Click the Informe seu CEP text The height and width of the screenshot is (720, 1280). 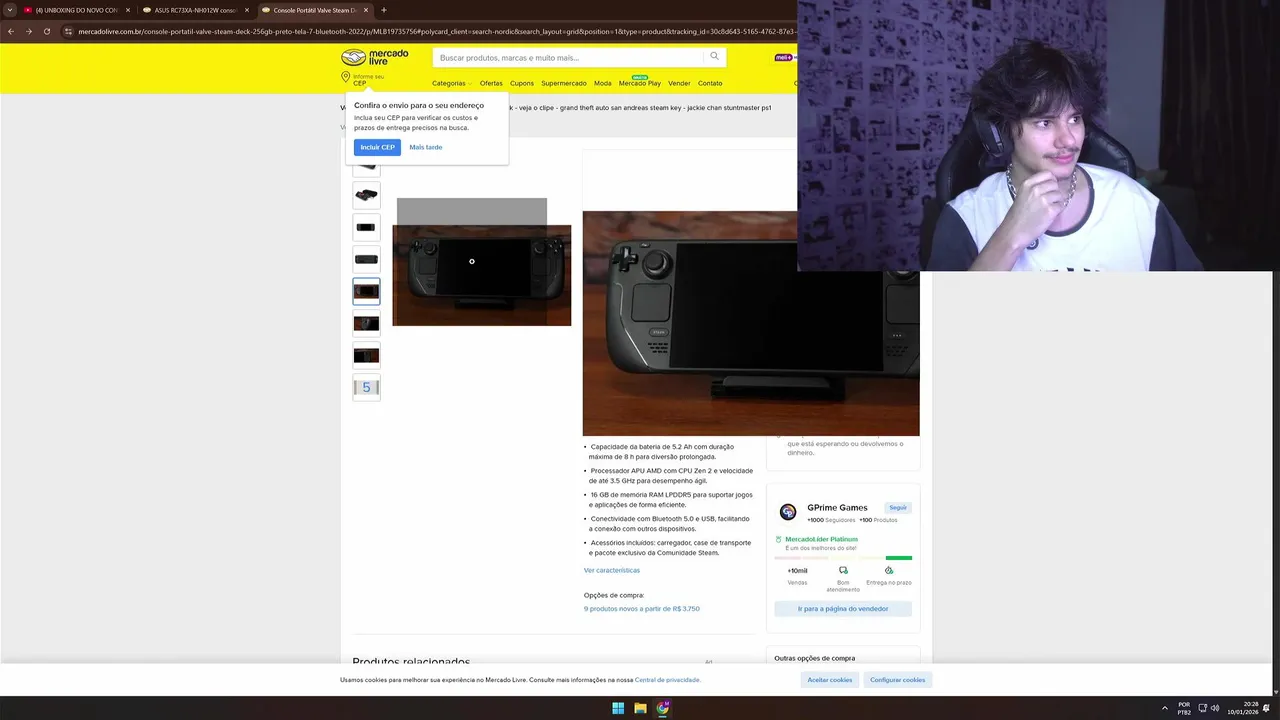tap(368, 80)
